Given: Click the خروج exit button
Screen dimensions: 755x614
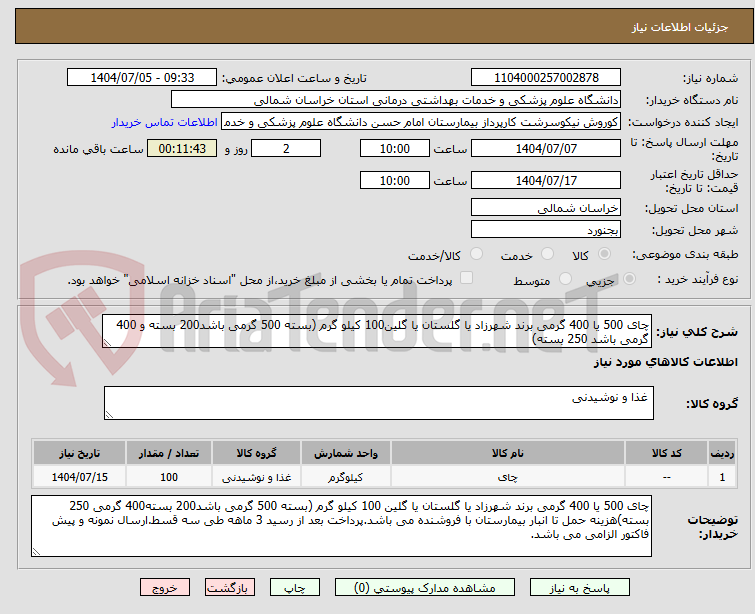Looking at the screenshot, I should point(165,588).
